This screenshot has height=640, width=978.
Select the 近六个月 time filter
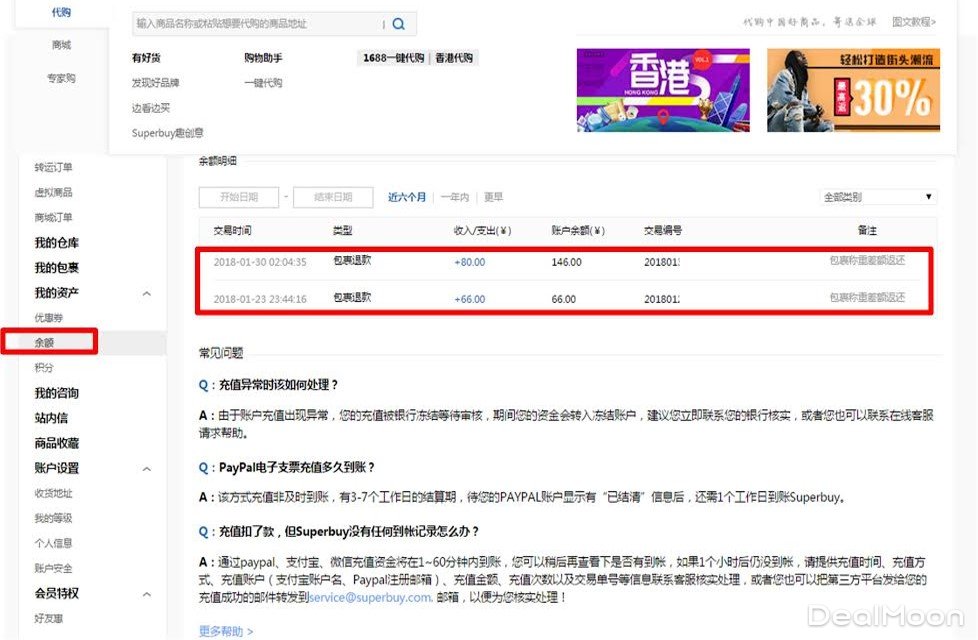(x=407, y=197)
